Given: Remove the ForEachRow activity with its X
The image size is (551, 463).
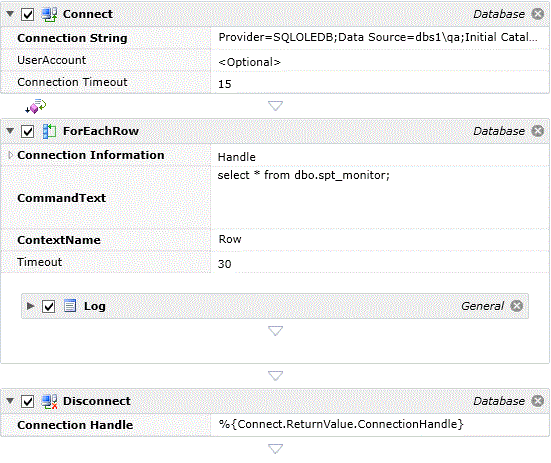Looking at the screenshot, I should pos(538,131).
